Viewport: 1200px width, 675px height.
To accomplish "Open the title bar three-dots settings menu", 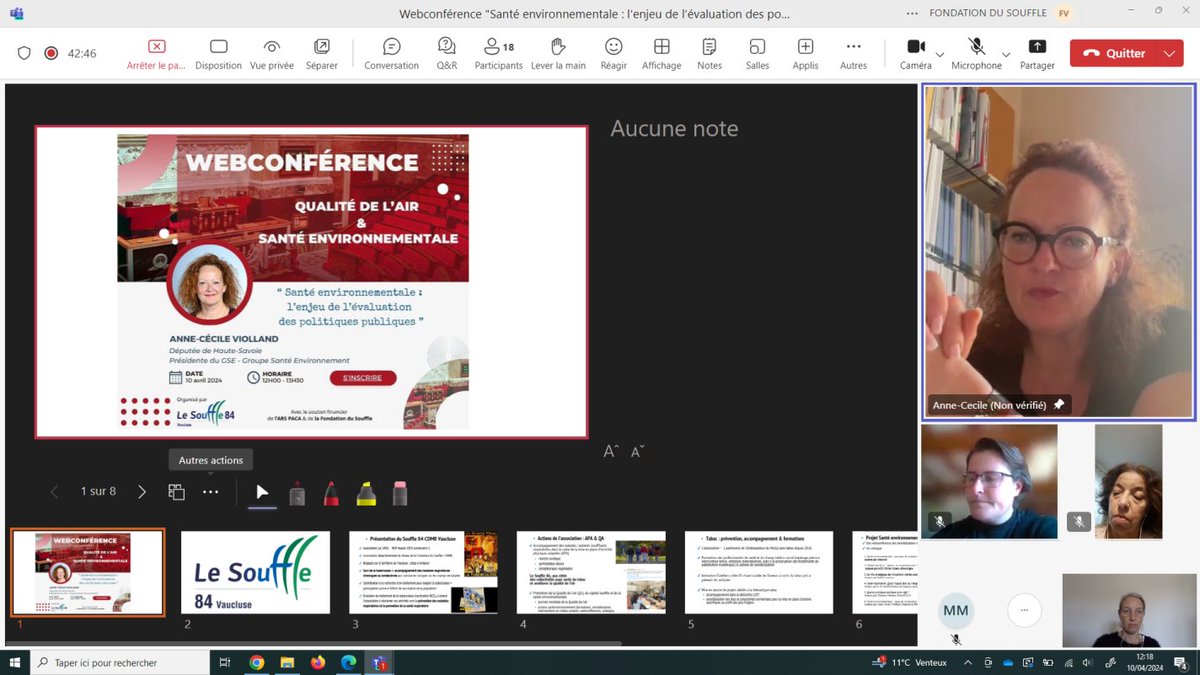I will coord(911,12).
